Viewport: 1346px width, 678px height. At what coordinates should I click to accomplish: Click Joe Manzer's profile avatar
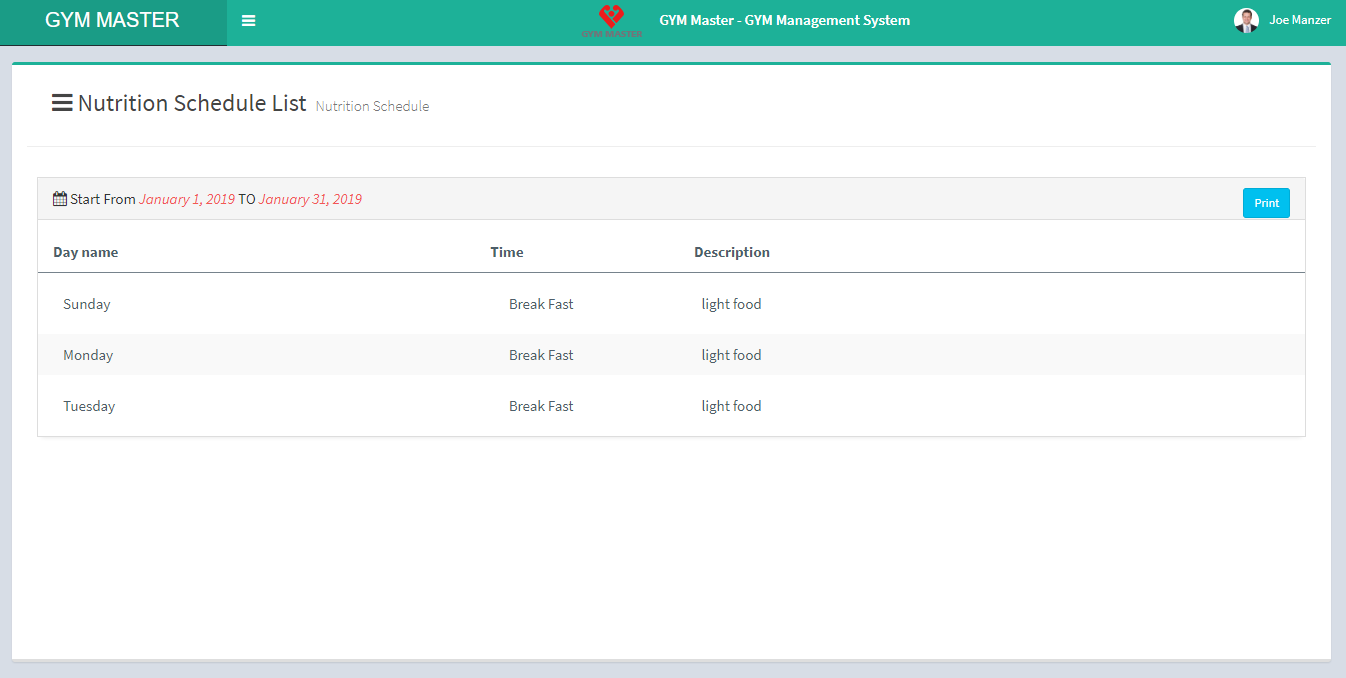point(1246,21)
